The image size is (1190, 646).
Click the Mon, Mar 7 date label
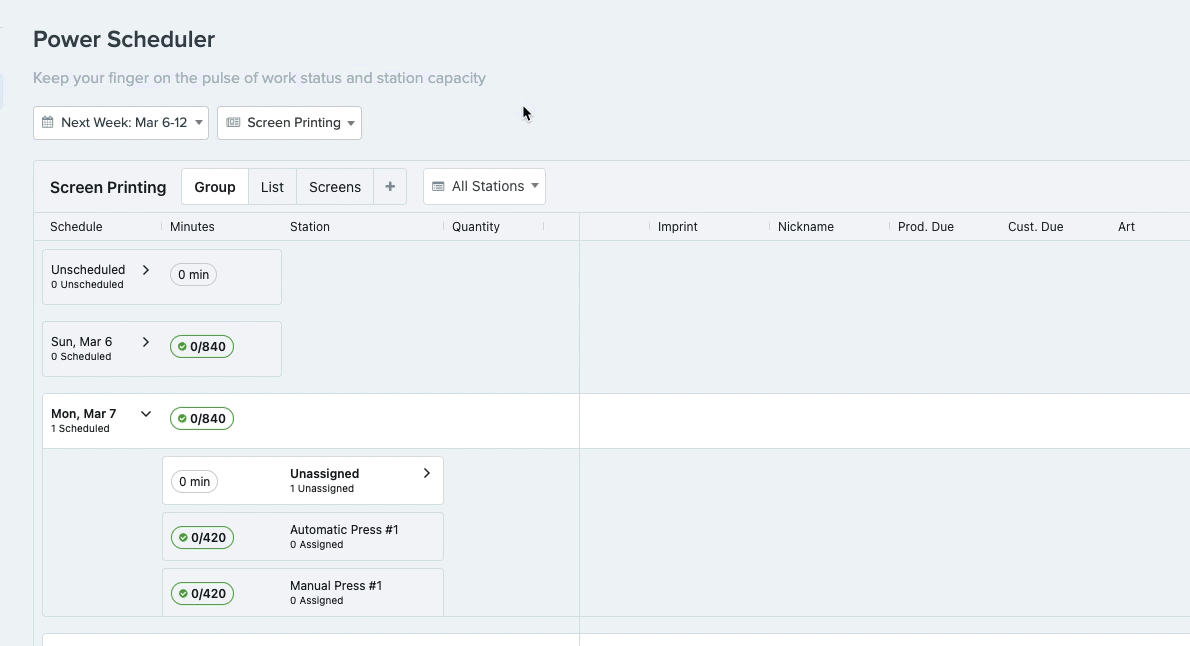(83, 414)
